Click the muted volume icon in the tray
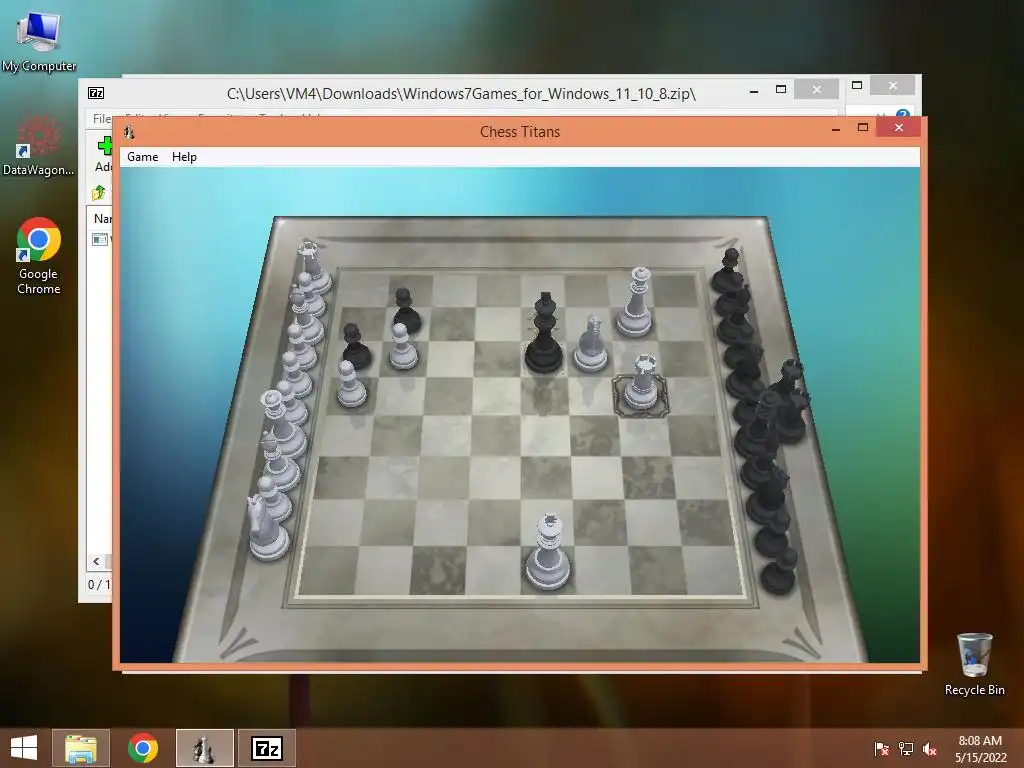 click(x=930, y=749)
